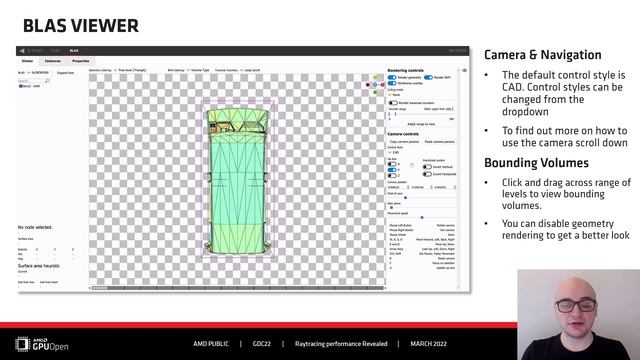Click the eye icon beside Rendering controls
640x360 pixels.
[464, 70]
